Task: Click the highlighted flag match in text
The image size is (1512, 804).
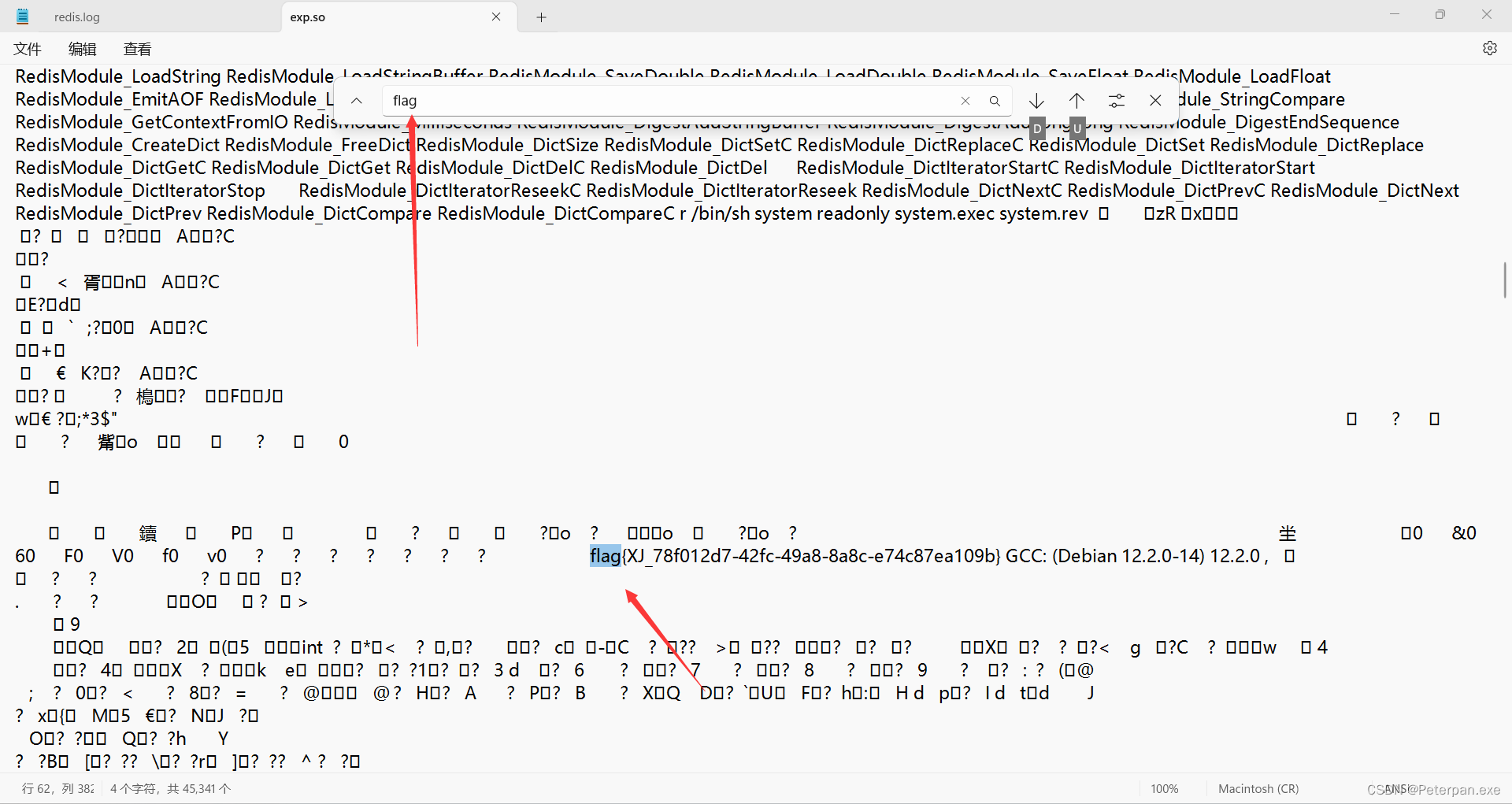Action: click(x=606, y=556)
